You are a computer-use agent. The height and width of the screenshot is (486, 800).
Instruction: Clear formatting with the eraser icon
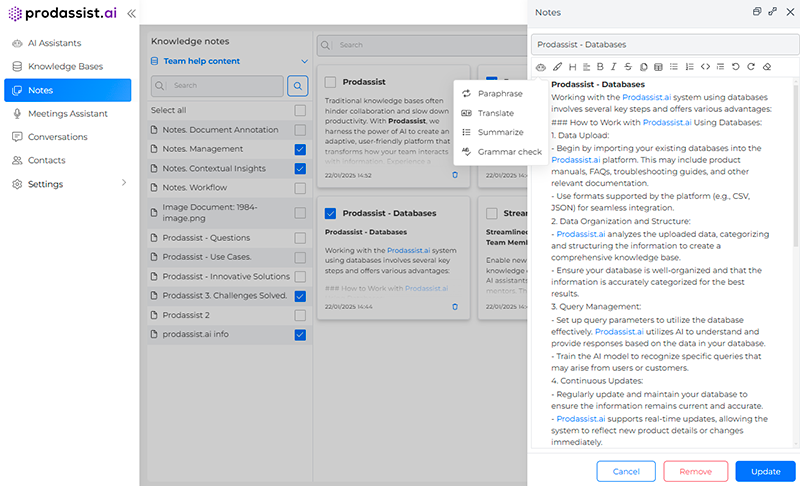click(x=766, y=67)
